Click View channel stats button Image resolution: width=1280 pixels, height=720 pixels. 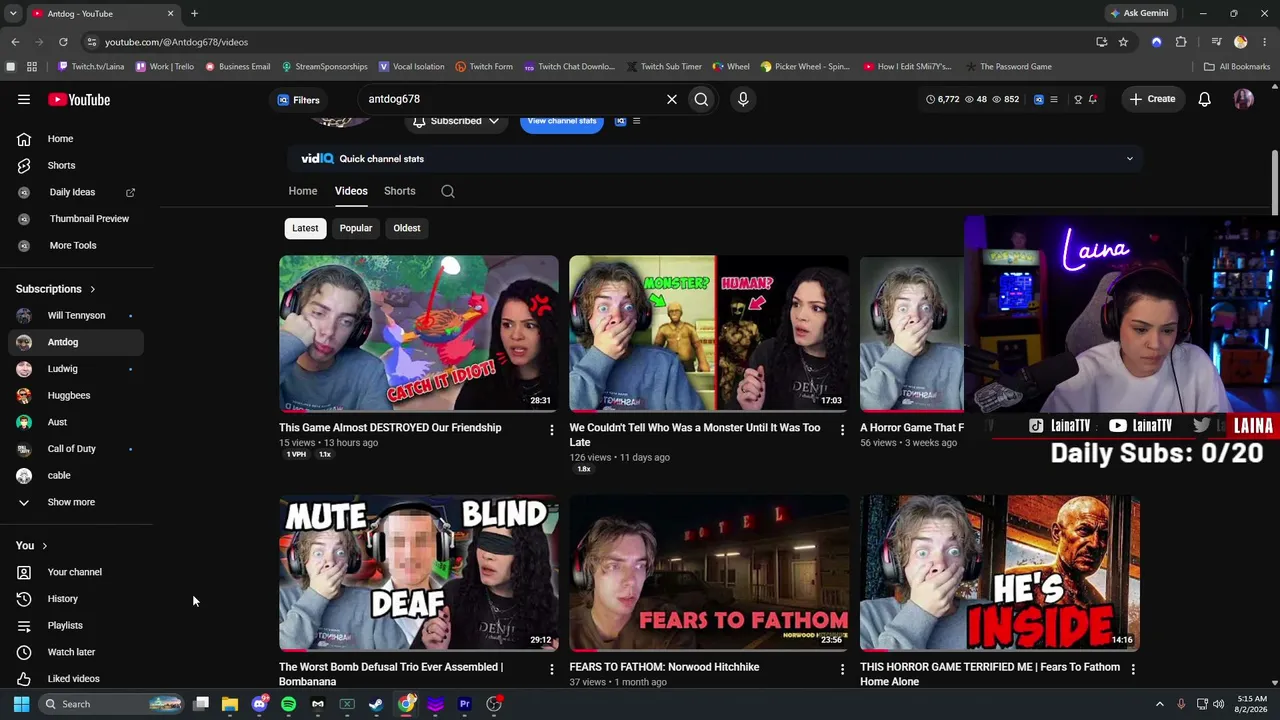tap(562, 121)
